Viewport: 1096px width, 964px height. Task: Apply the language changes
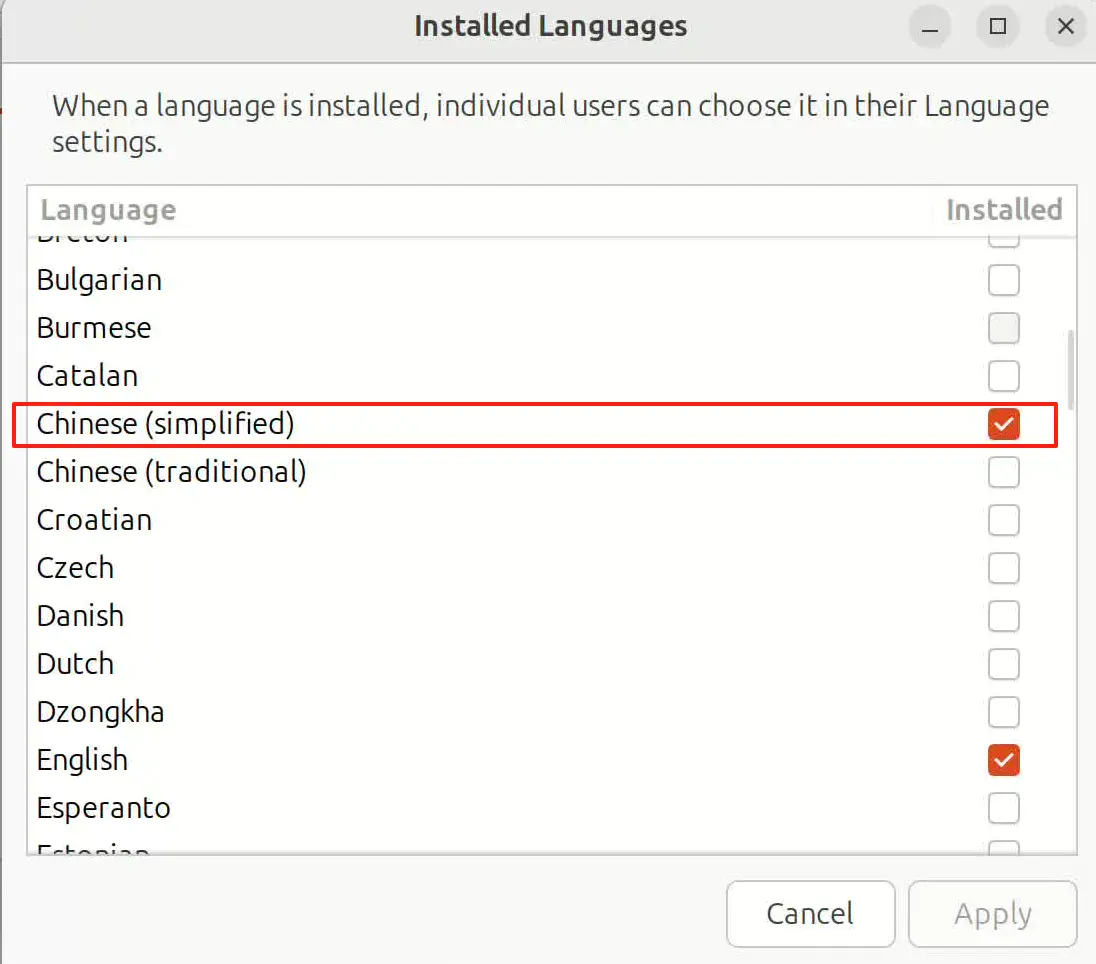992,913
